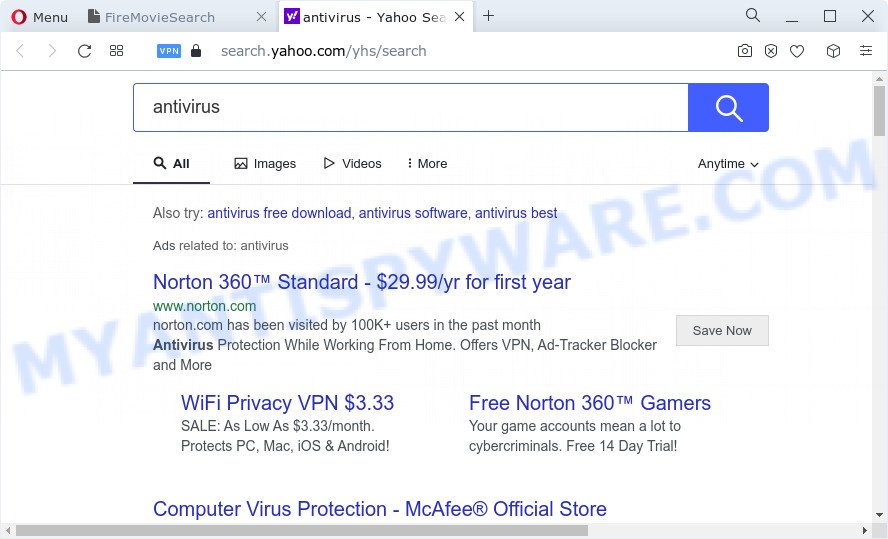Image resolution: width=888 pixels, height=539 pixels.
Task: Click the horizontal scrollbar thumb
Action: (301, 531)
